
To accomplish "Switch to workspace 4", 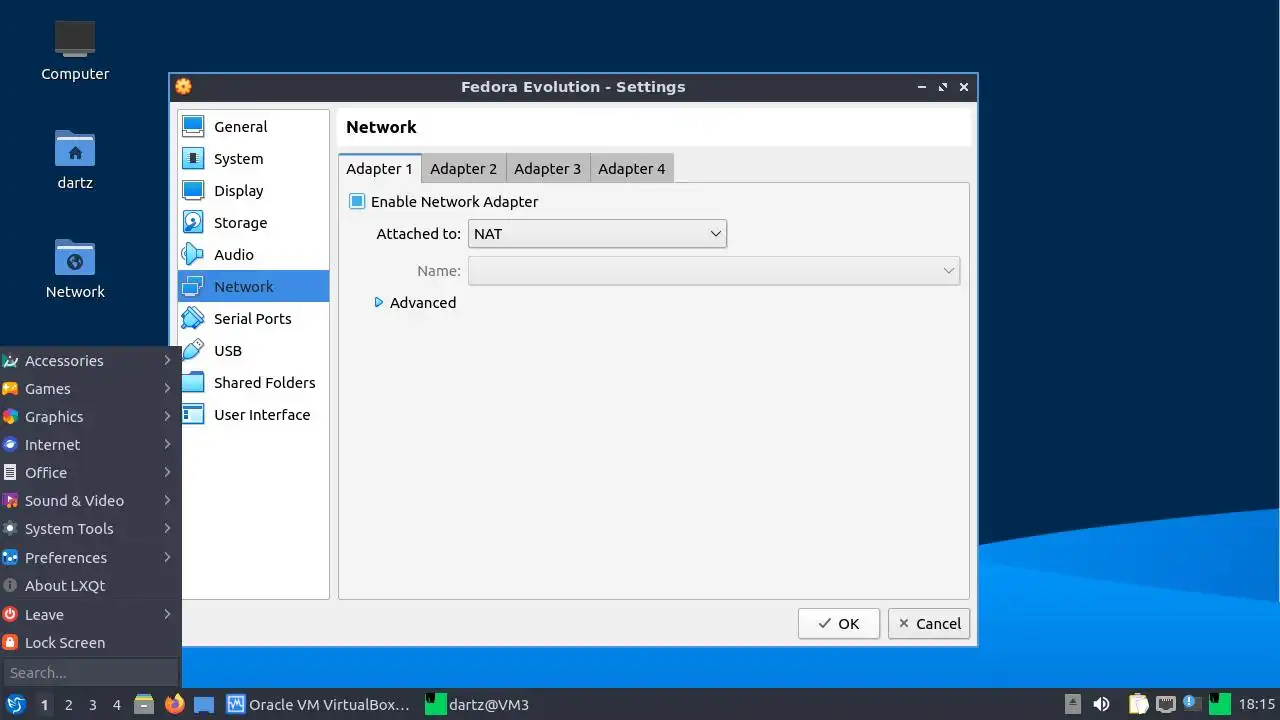I will click(x=116, y=705).
